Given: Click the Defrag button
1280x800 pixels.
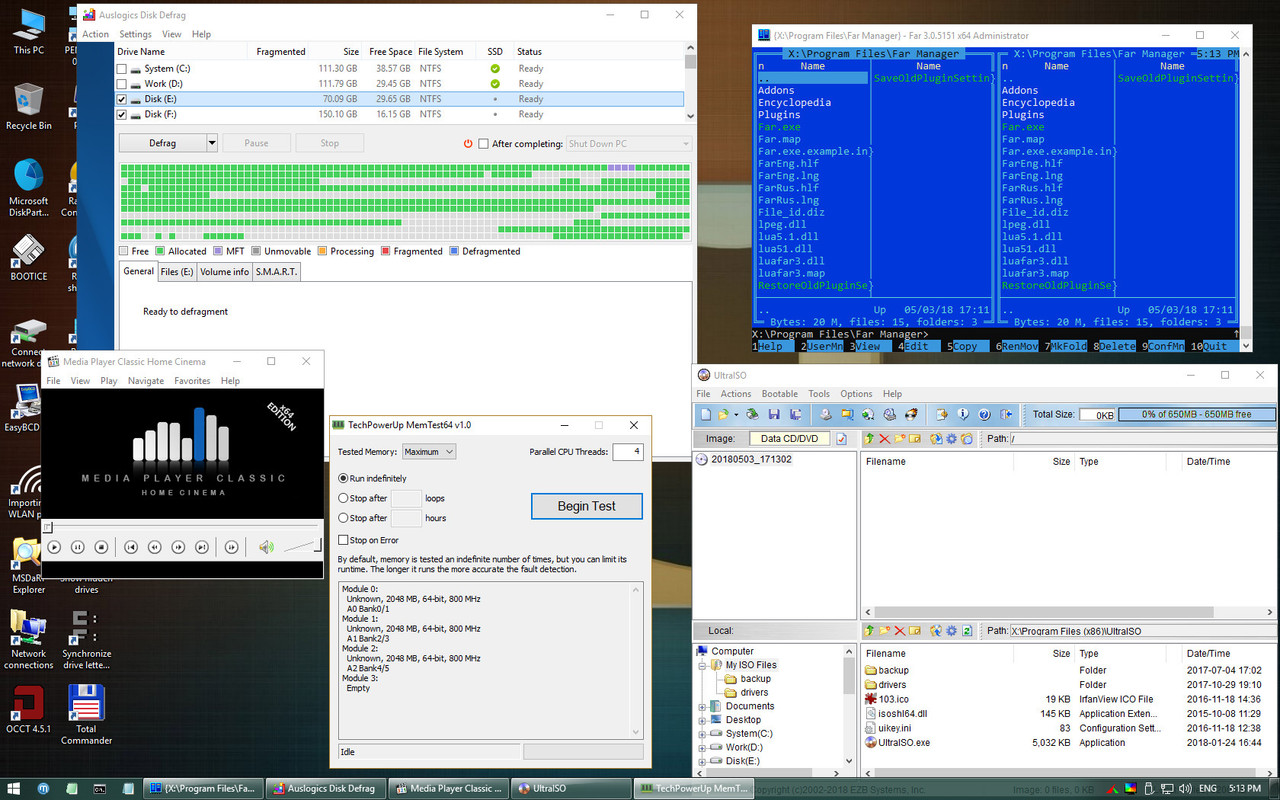Looking at the screenshot, I should (162, 143).
